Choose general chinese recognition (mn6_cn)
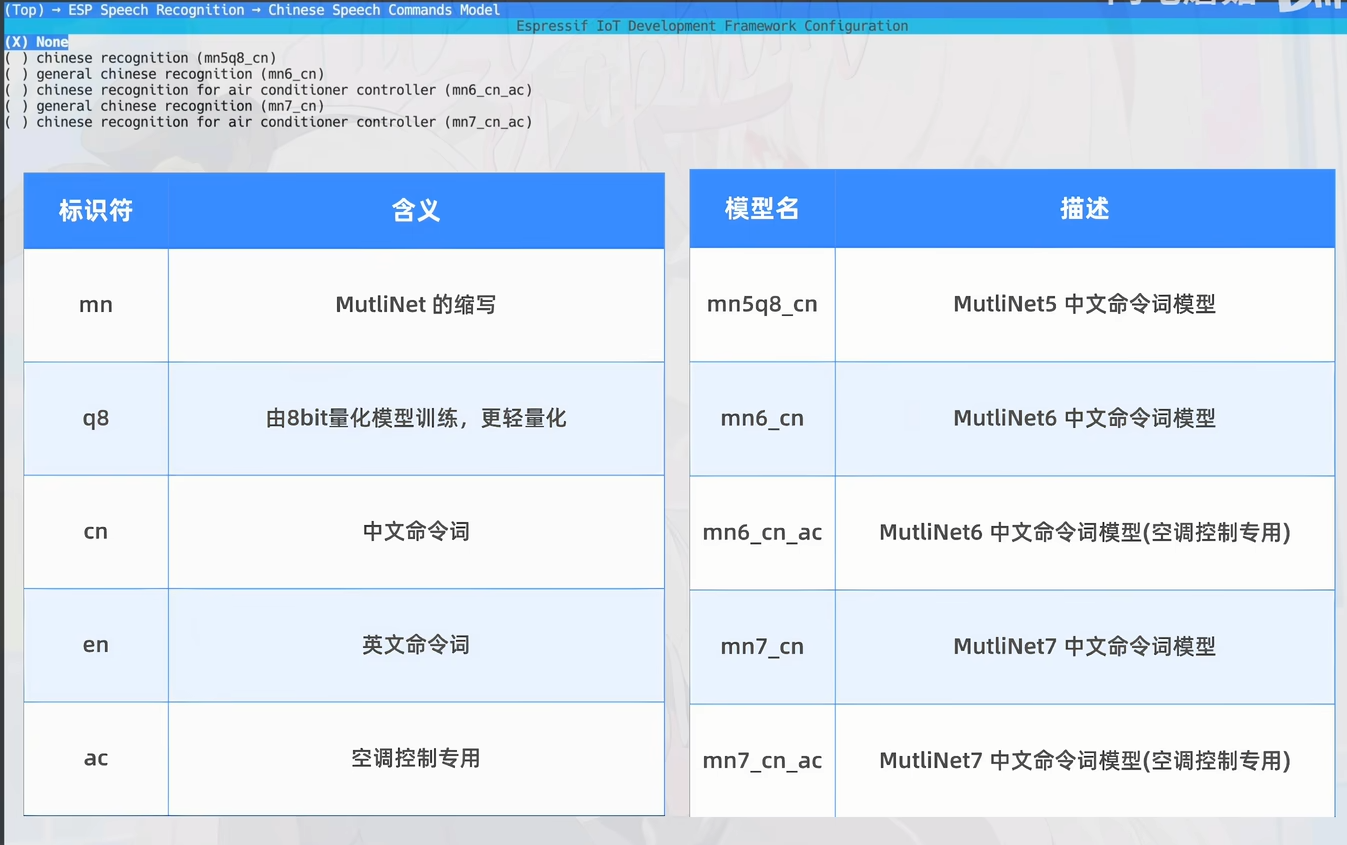 click(164, 74)
